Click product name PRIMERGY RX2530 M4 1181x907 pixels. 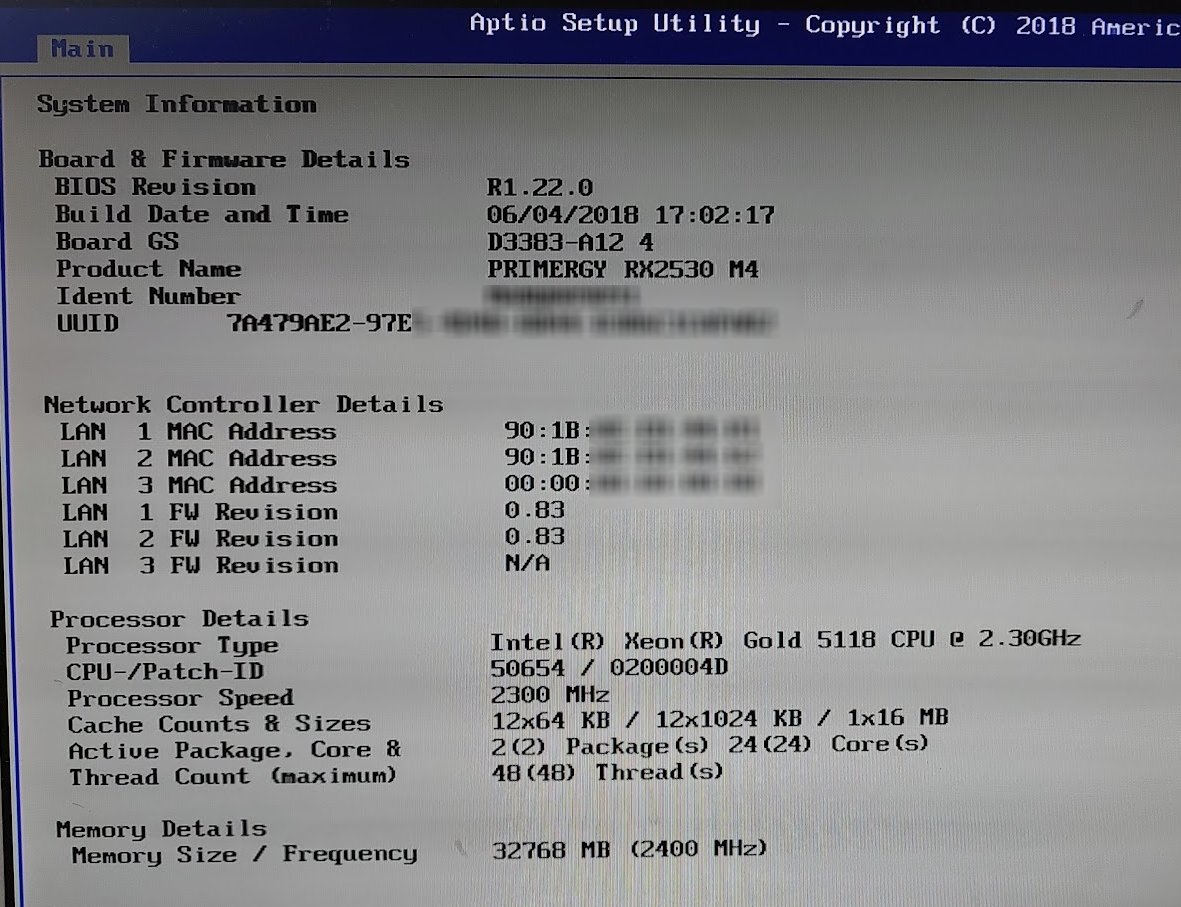(x=623, y=269)
